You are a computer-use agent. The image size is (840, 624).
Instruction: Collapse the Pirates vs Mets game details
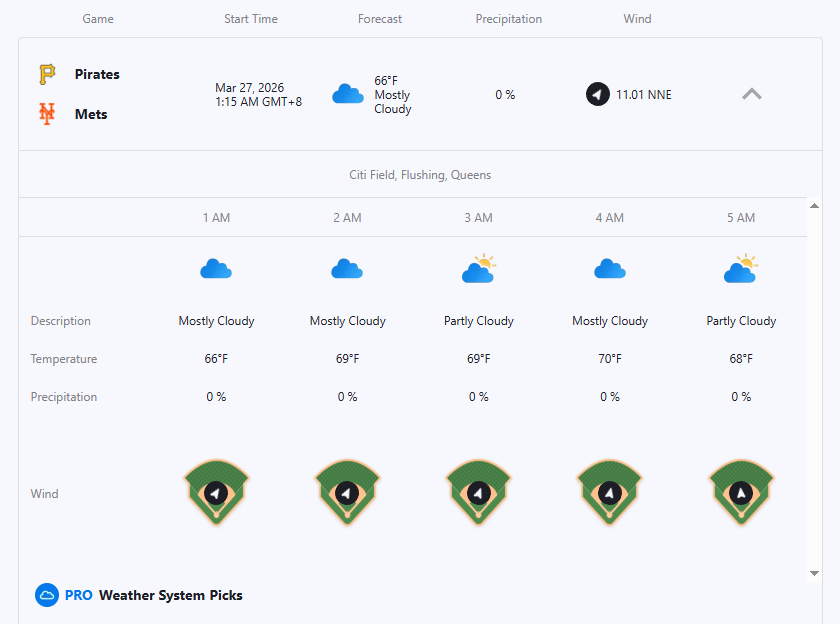pyautogui.click(x=752, y=94)
